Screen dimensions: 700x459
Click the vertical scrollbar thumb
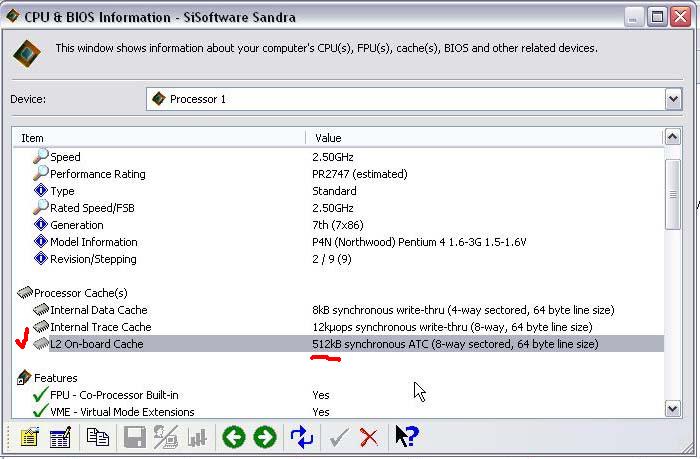pyautogui.click(x=673, y=194)
